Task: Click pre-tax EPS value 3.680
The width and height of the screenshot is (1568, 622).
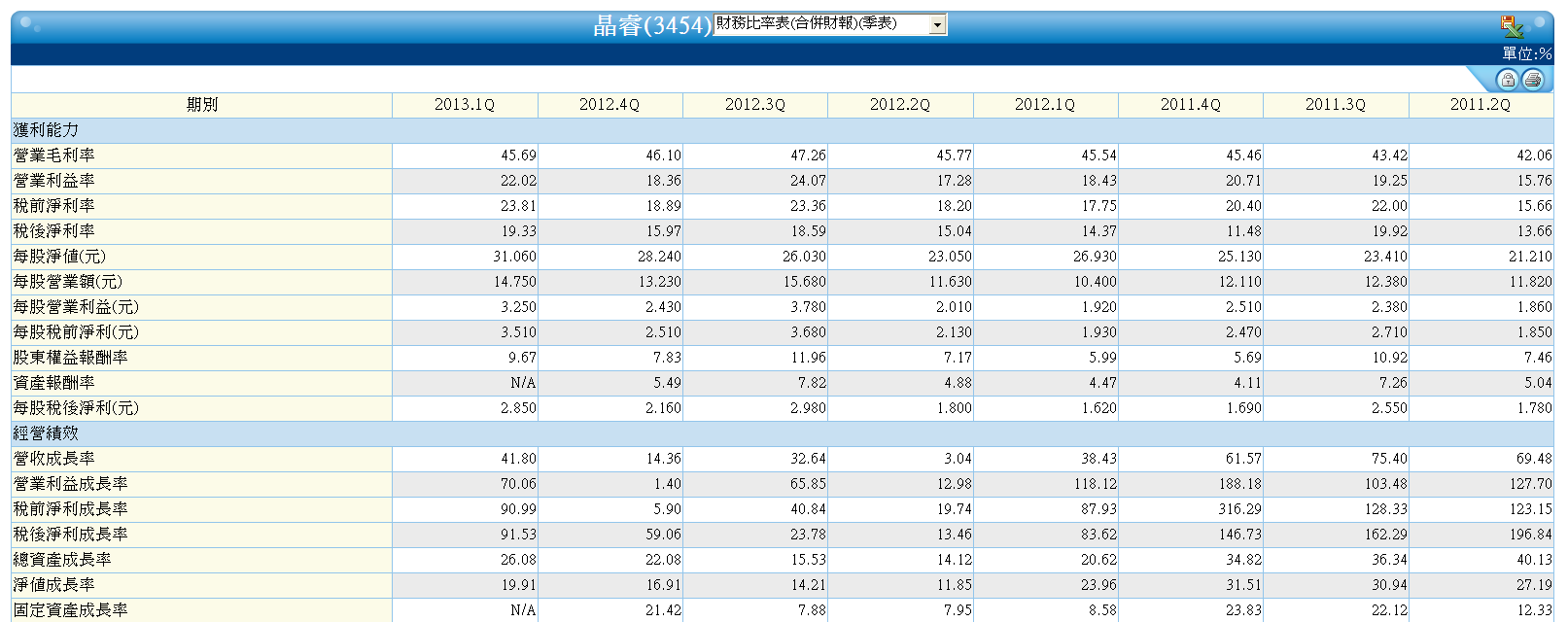Action: coord(808,332)
